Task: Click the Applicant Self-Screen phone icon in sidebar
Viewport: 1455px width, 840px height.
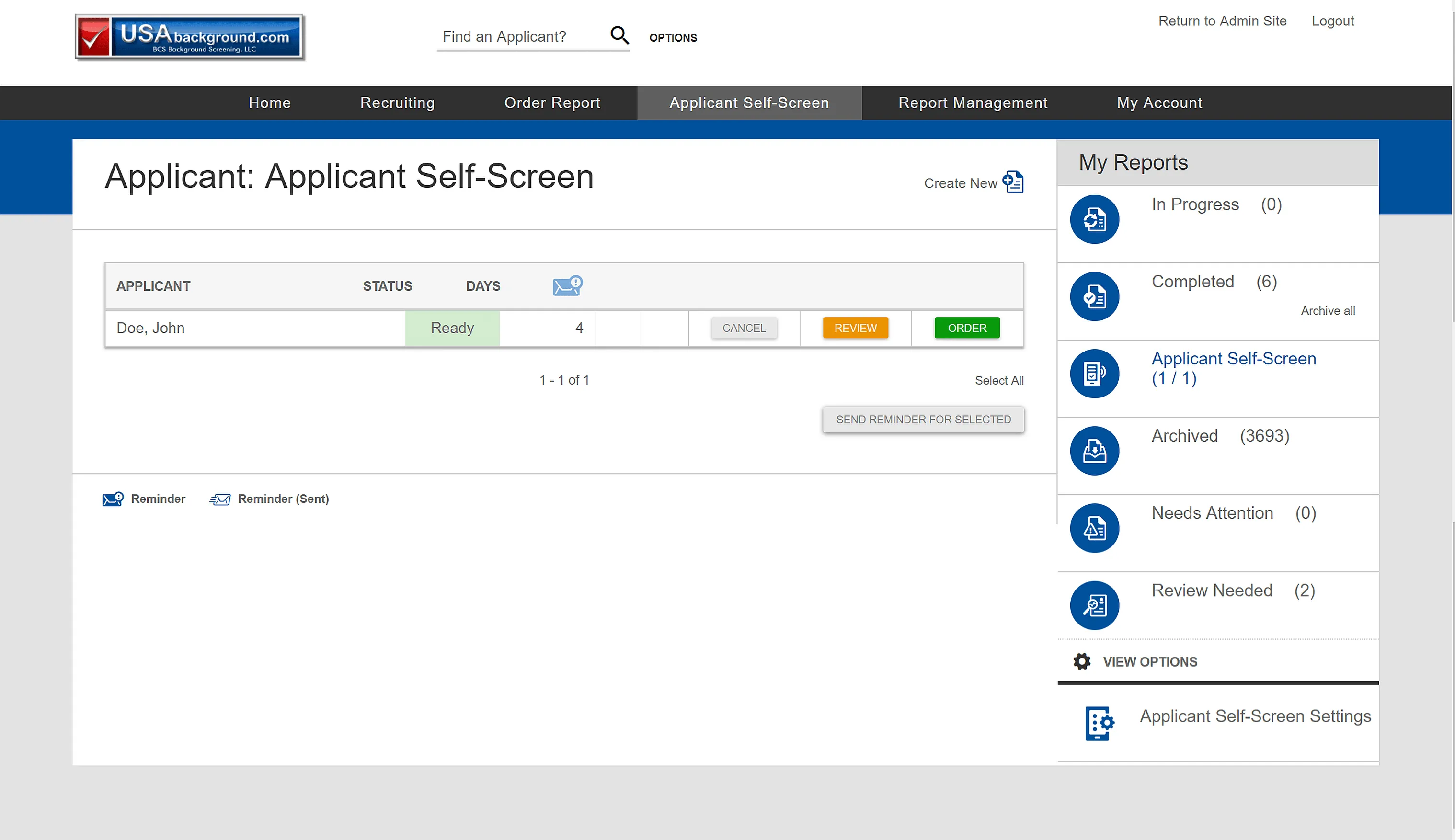Action: (1094, 373)
